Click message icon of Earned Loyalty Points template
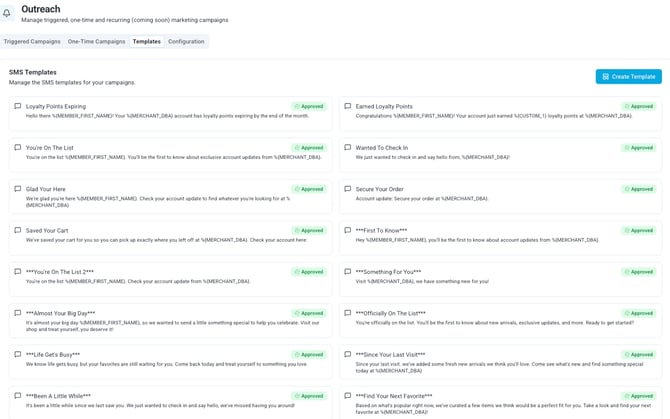The height and width of the screenshot is (419, 670). click(x=347, y=106)
